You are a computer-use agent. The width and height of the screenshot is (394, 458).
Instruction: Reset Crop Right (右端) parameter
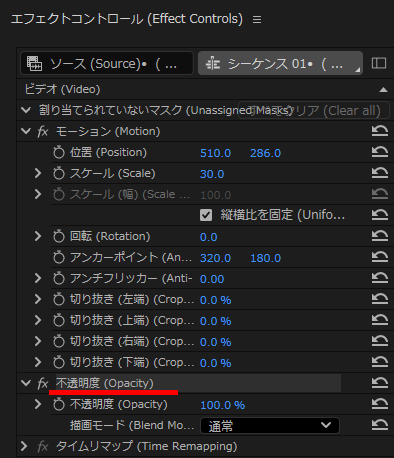(380, 341)
